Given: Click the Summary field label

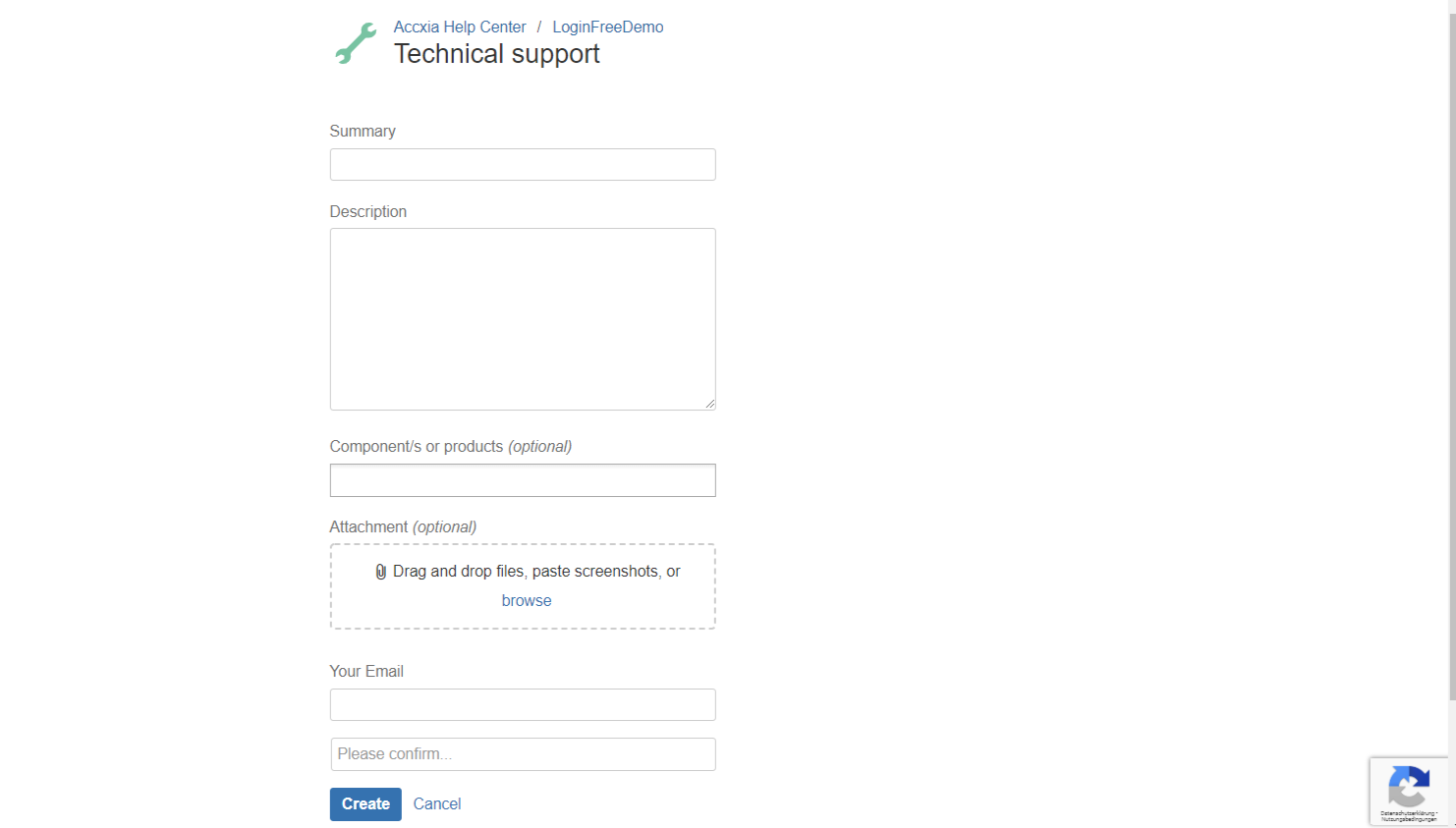Looking at the screenshot, I should click(x=363, y=132).
